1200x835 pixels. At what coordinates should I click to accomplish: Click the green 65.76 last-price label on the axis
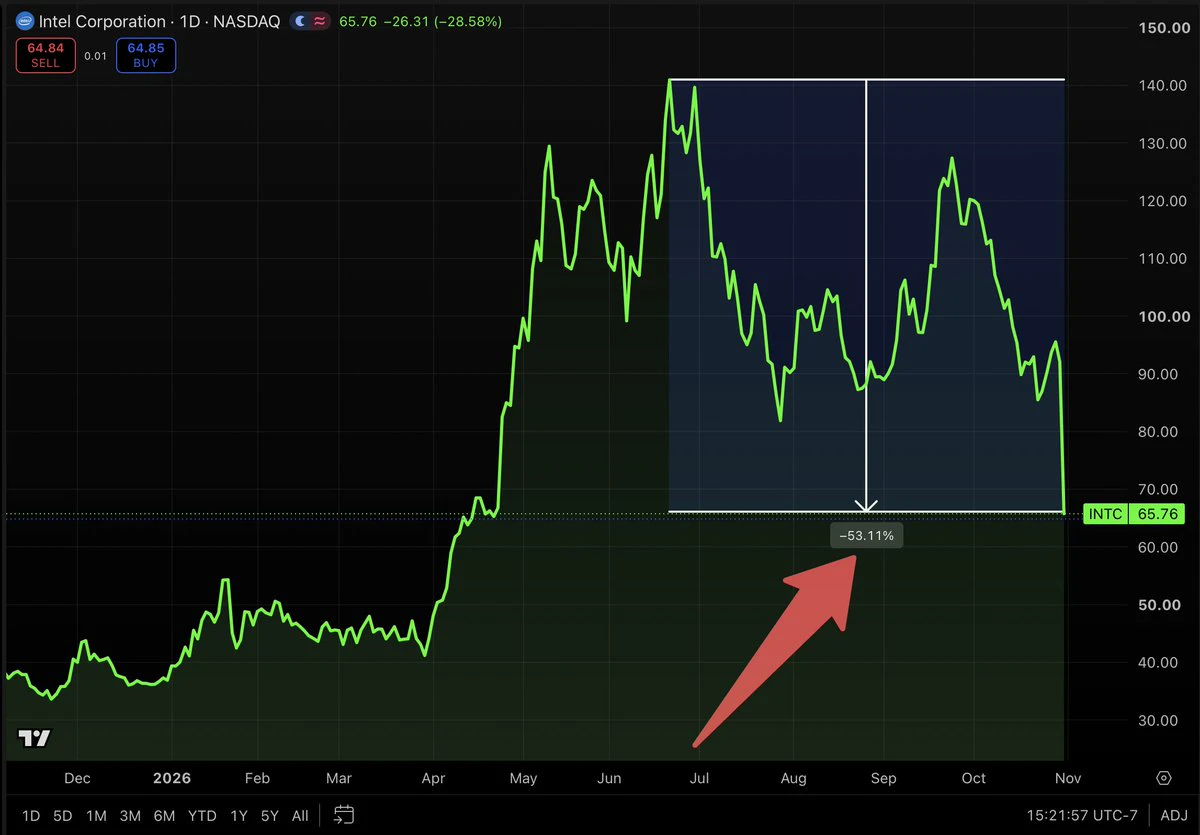click(x=1157, y=515)
